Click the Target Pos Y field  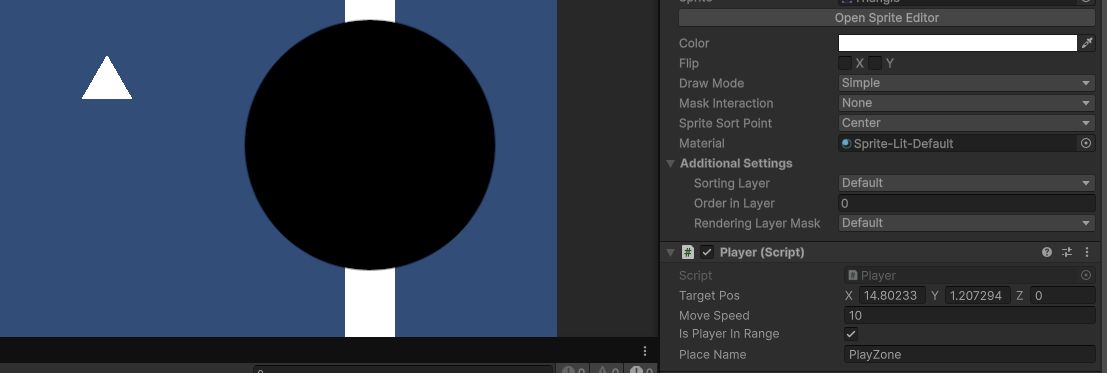coord(978,295)
